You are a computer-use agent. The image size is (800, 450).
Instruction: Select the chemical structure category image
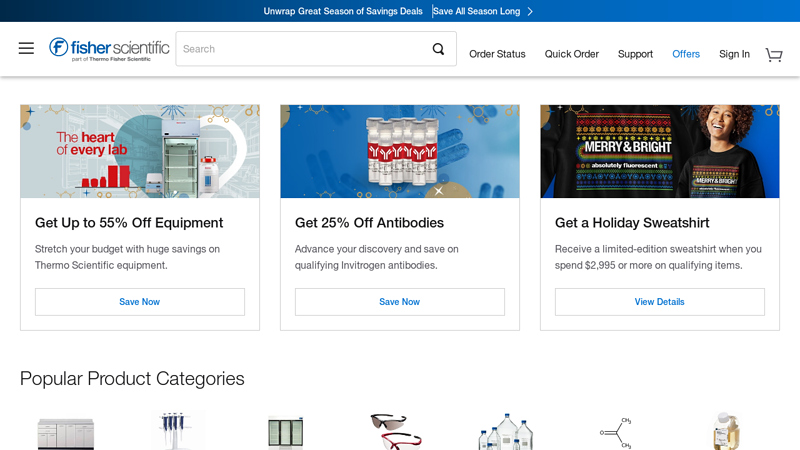(x=615, y=432)
